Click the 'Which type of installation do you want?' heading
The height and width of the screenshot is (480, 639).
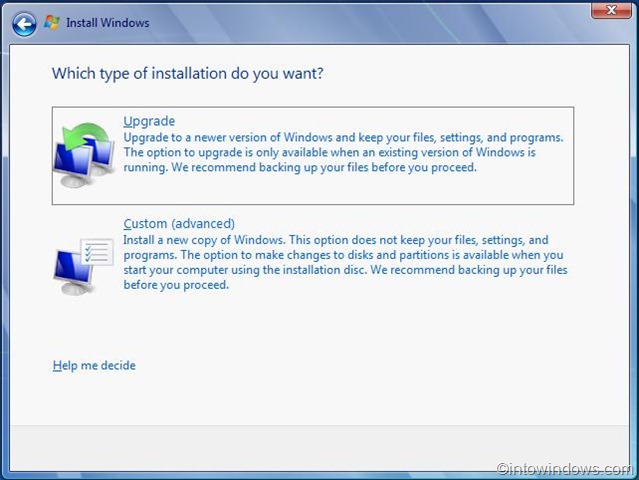tap(187, 74)
